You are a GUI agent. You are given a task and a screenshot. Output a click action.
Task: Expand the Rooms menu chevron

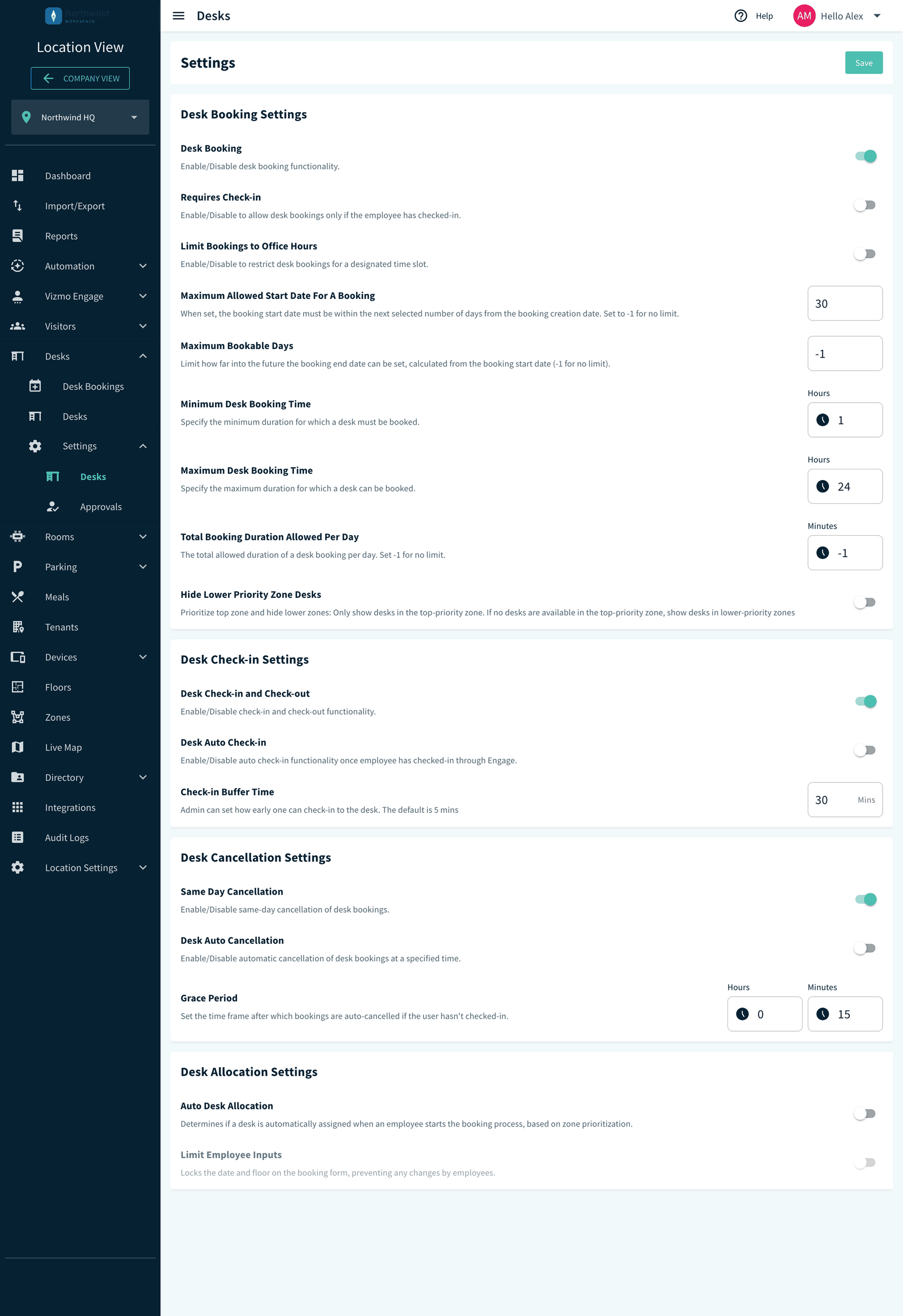pos(143,536)
